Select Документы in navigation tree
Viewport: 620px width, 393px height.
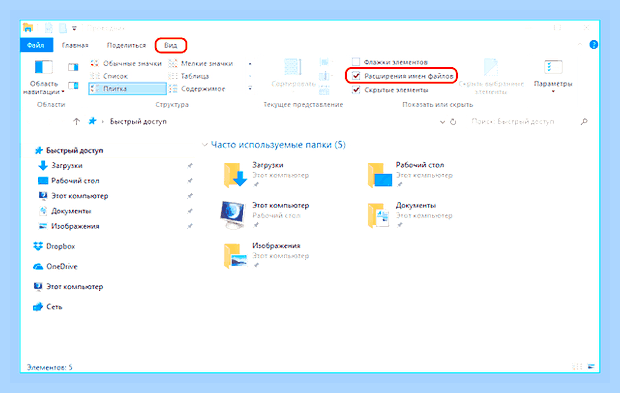(64, 211)
